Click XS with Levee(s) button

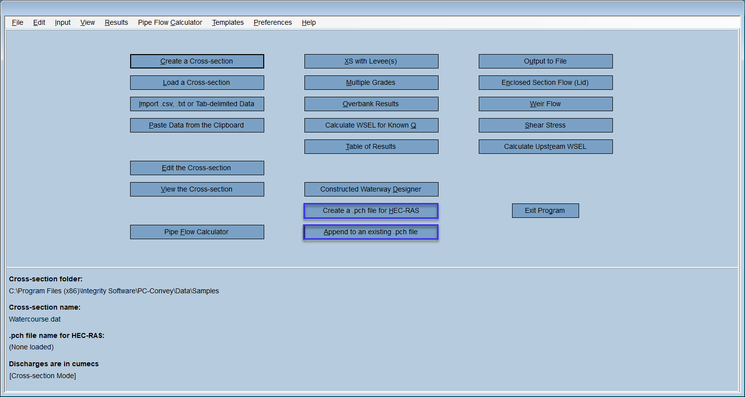tap(371, 61)
